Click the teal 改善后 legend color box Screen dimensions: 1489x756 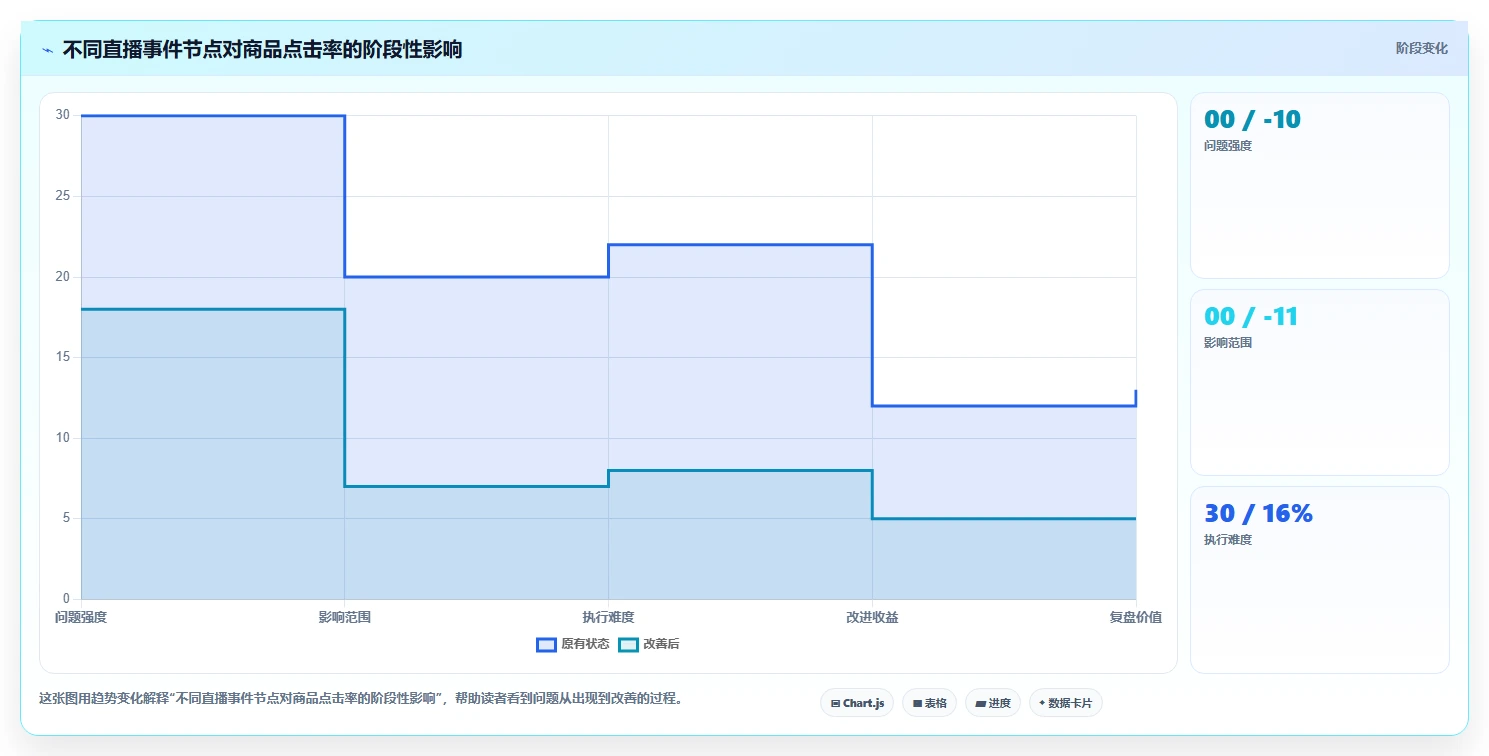[x=628, y=644]
